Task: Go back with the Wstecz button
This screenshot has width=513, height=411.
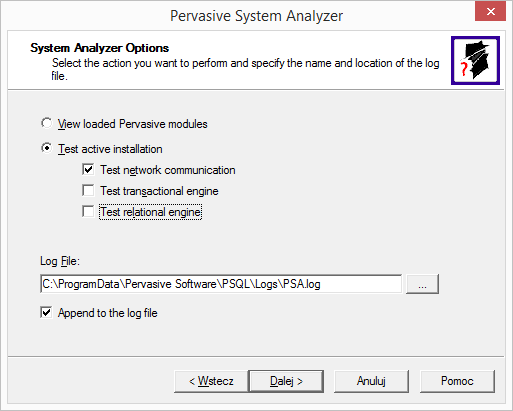Action: [x=211, y=381]
